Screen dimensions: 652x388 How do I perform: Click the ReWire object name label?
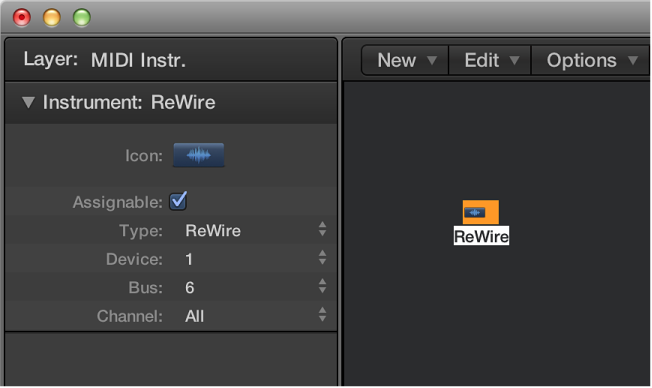pyautogui.click(x=481, y=236)
